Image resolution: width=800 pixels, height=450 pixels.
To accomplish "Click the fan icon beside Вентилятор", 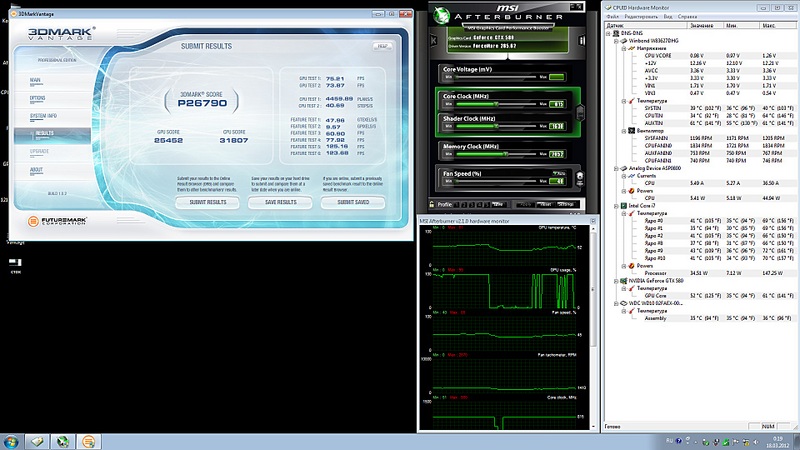I will [x=631, y=131].
